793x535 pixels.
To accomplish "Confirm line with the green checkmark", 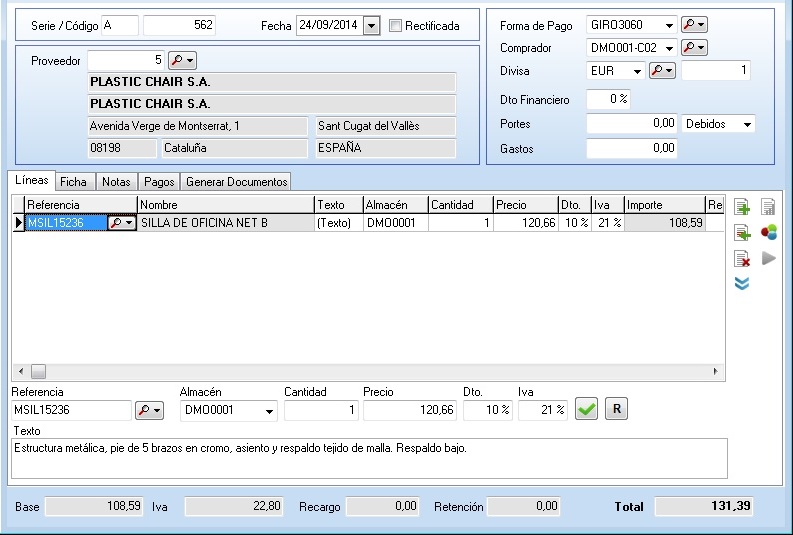I will coord(586,410).
